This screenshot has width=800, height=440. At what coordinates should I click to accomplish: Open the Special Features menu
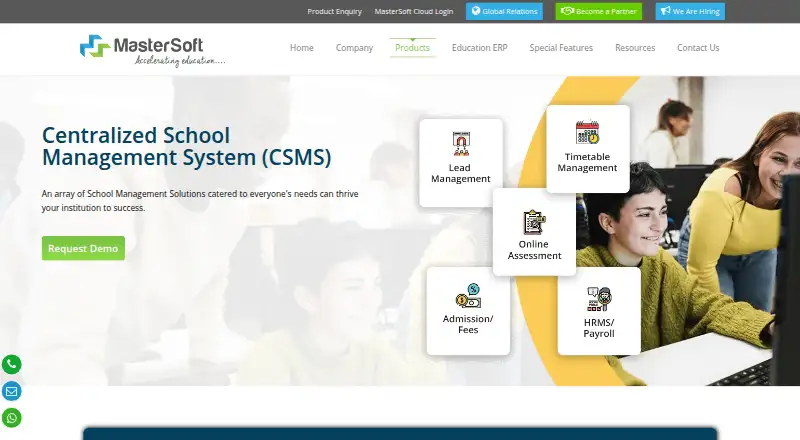561,47
